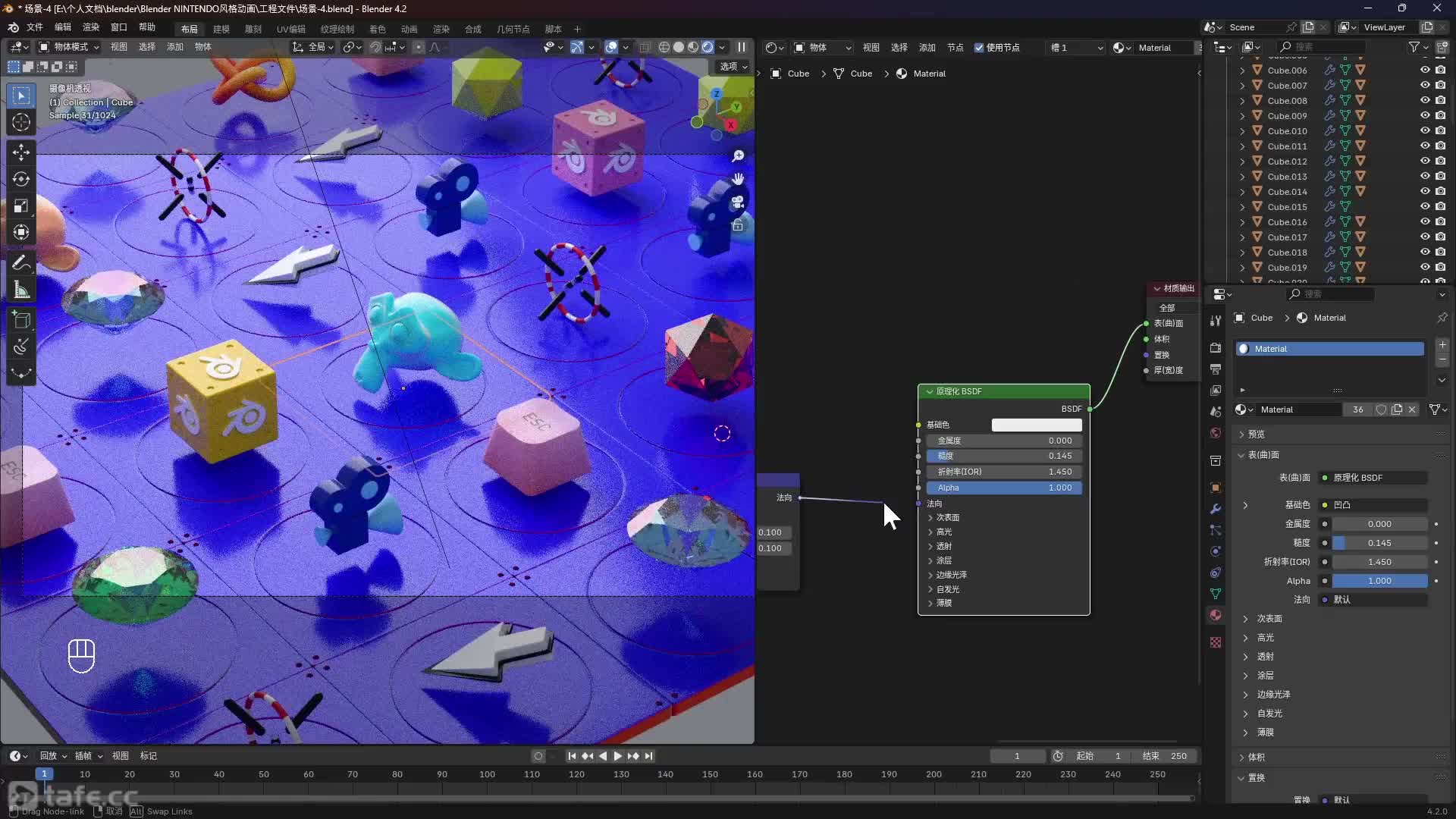Screen dimensions: 1456x819
Task: Open the Render properties tab
Action: 1216,347
